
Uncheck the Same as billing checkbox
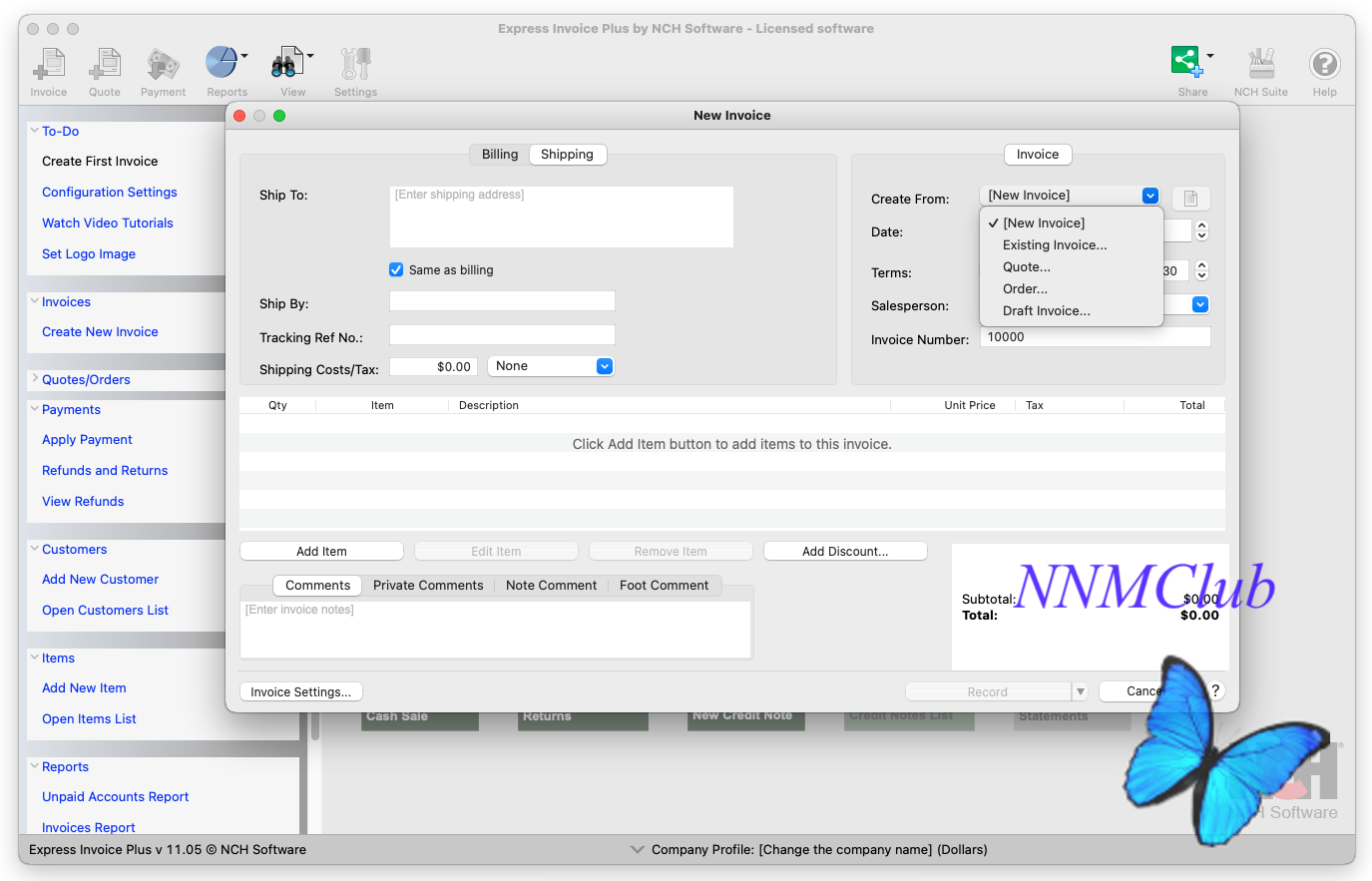coord(396,270)
